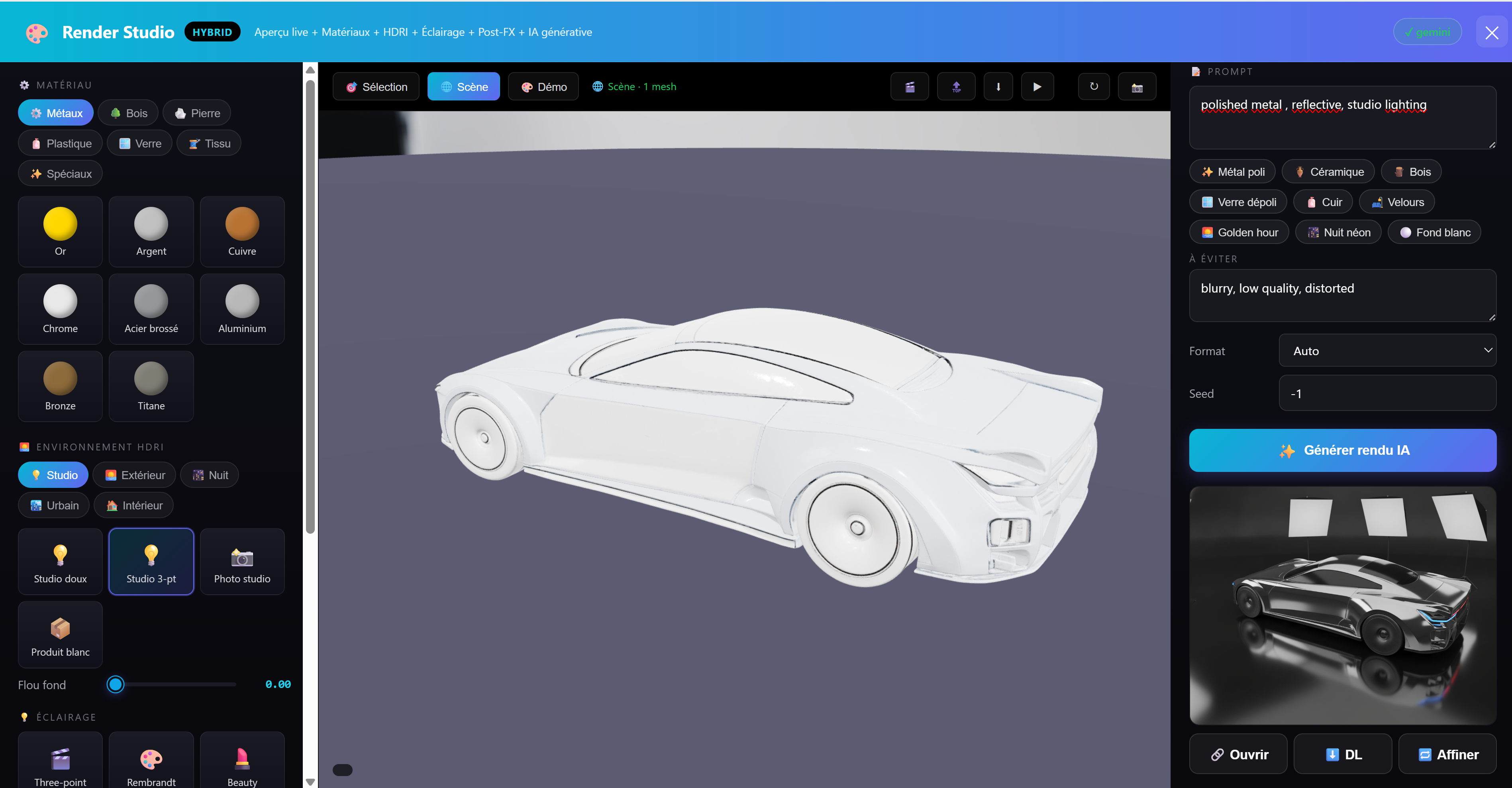This screenshot has height=788, width=1512.
Task: Select the Tissu material category
Action: pyautogui.click(x=209, y=144)
